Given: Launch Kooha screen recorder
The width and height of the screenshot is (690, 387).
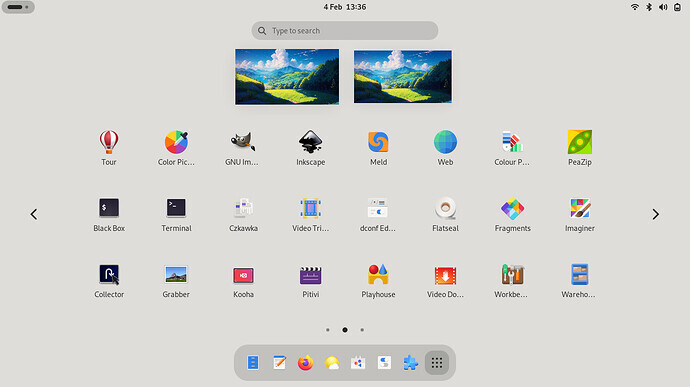Looking at the screenshot, I should click(x=243, y=281).
